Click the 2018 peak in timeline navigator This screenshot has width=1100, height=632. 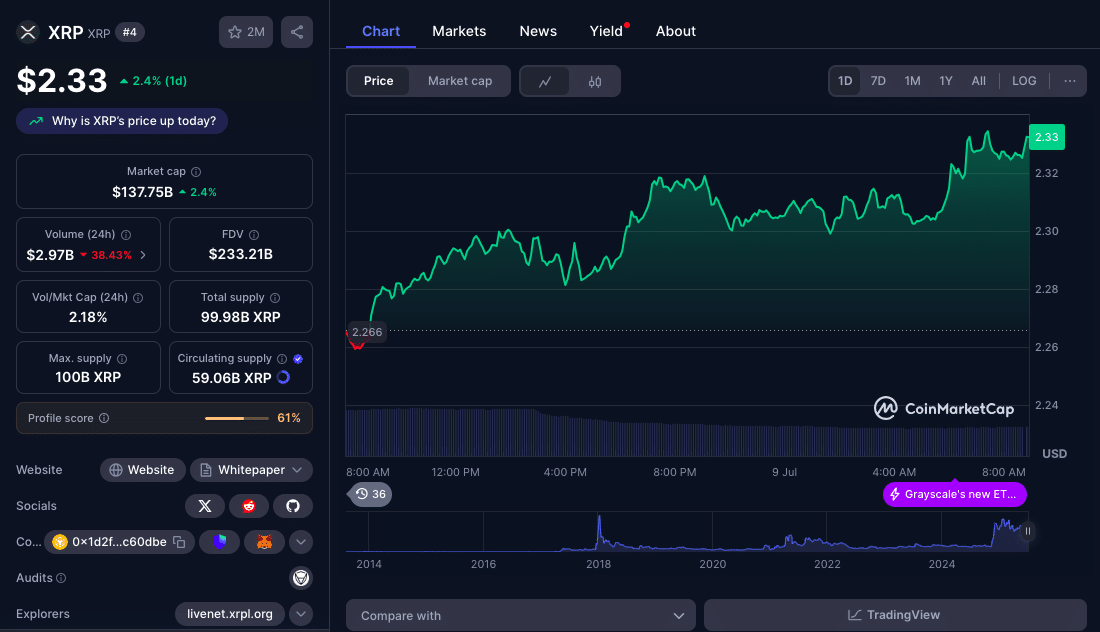(x=599, y=531)
